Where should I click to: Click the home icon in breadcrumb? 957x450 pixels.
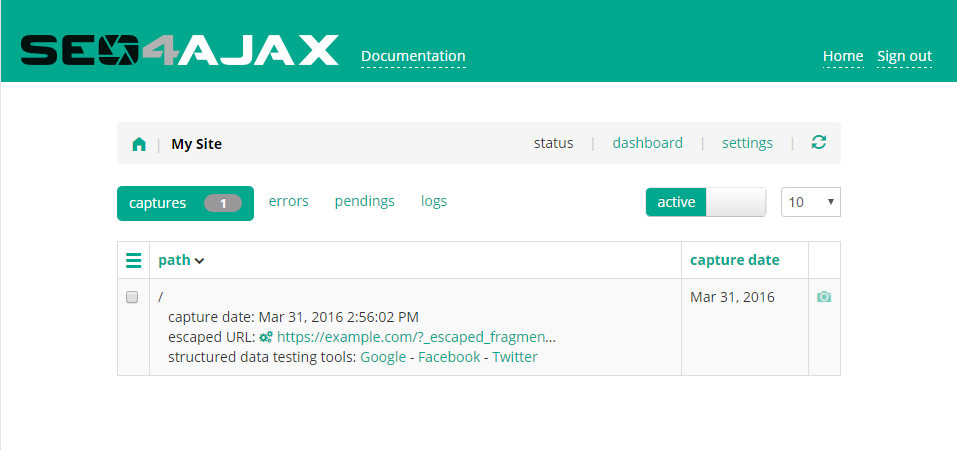[139, 144]
